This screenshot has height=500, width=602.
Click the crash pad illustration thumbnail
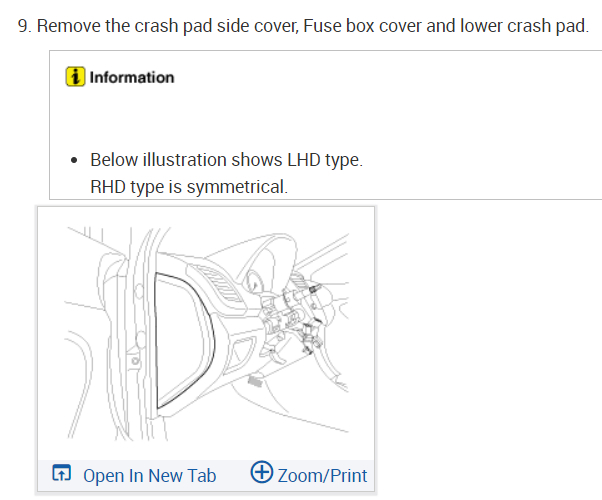[206, 332]
